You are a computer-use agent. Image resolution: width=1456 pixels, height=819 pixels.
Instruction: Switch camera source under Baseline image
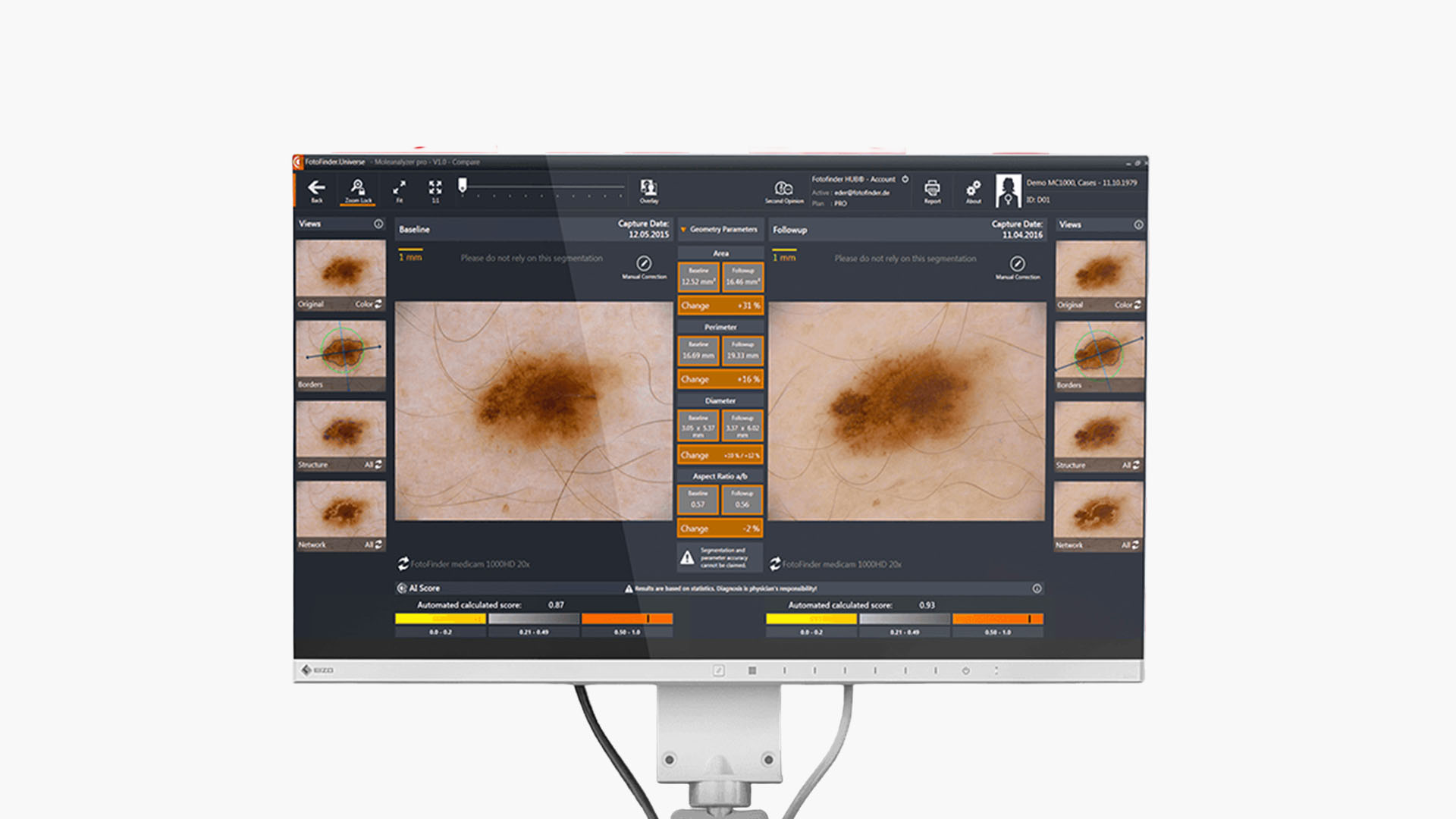pyautogui.click(x=403, y=564)
